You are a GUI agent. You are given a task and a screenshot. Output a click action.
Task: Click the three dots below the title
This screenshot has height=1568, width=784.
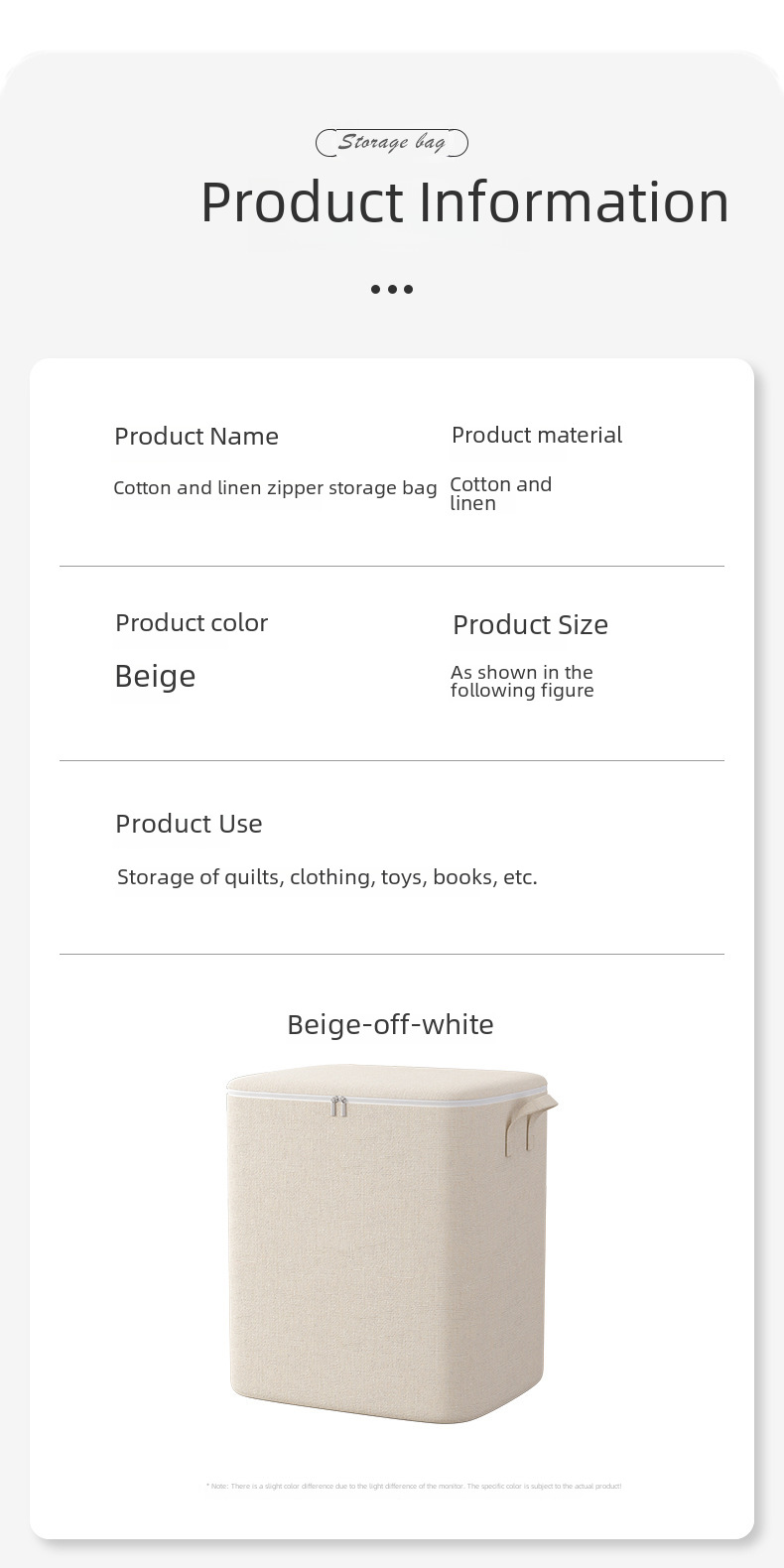click(x=392, y=290)
